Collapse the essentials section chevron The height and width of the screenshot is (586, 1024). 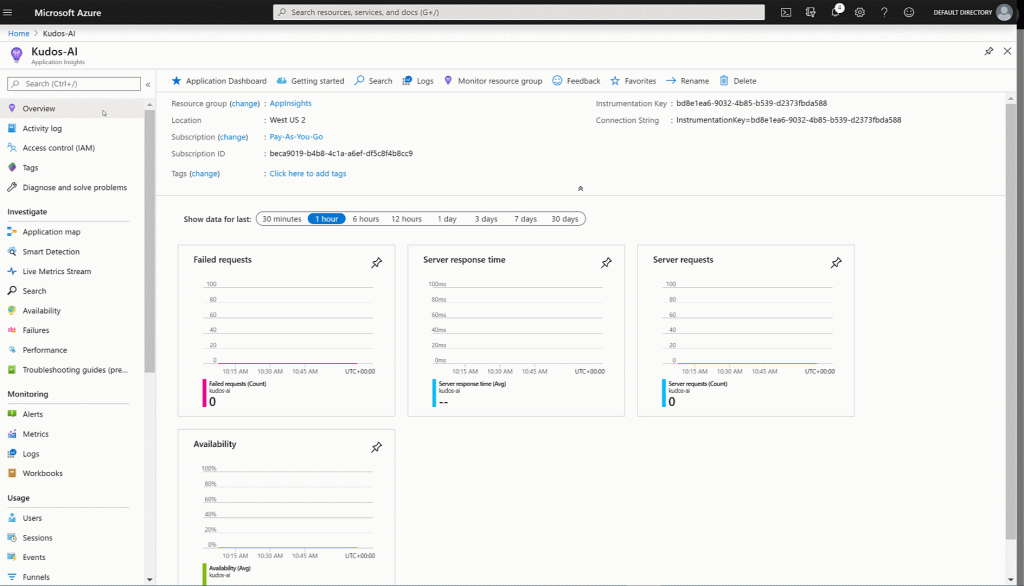click(x=580, y=188)
